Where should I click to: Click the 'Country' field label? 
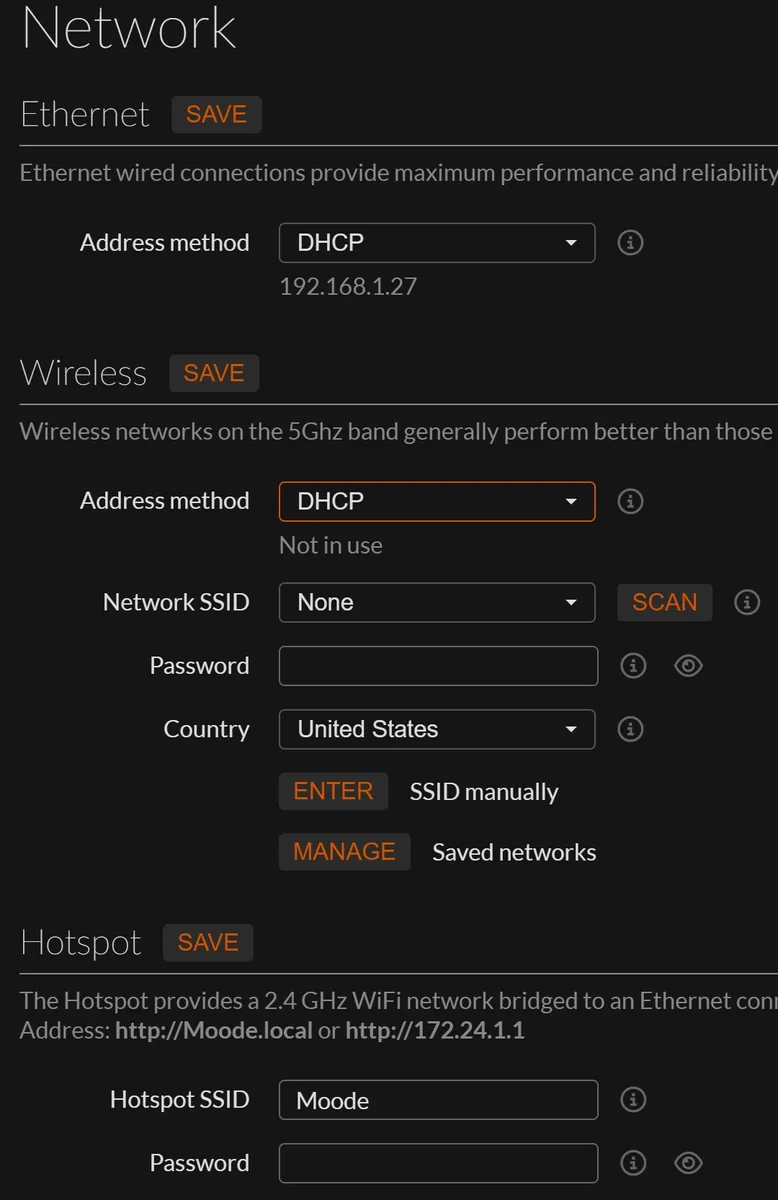click(206, 729)
